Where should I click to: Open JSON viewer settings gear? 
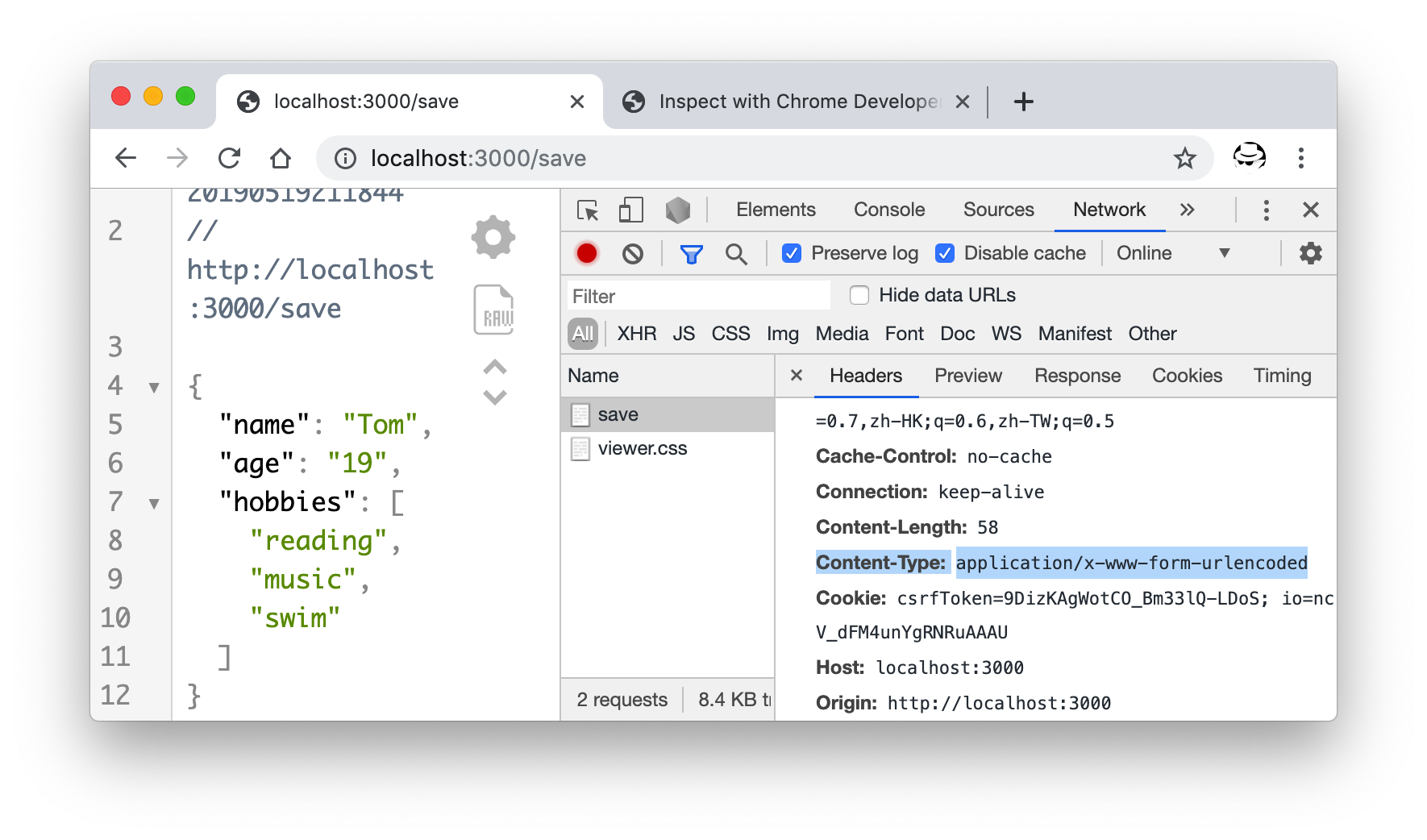coord(493,237)
